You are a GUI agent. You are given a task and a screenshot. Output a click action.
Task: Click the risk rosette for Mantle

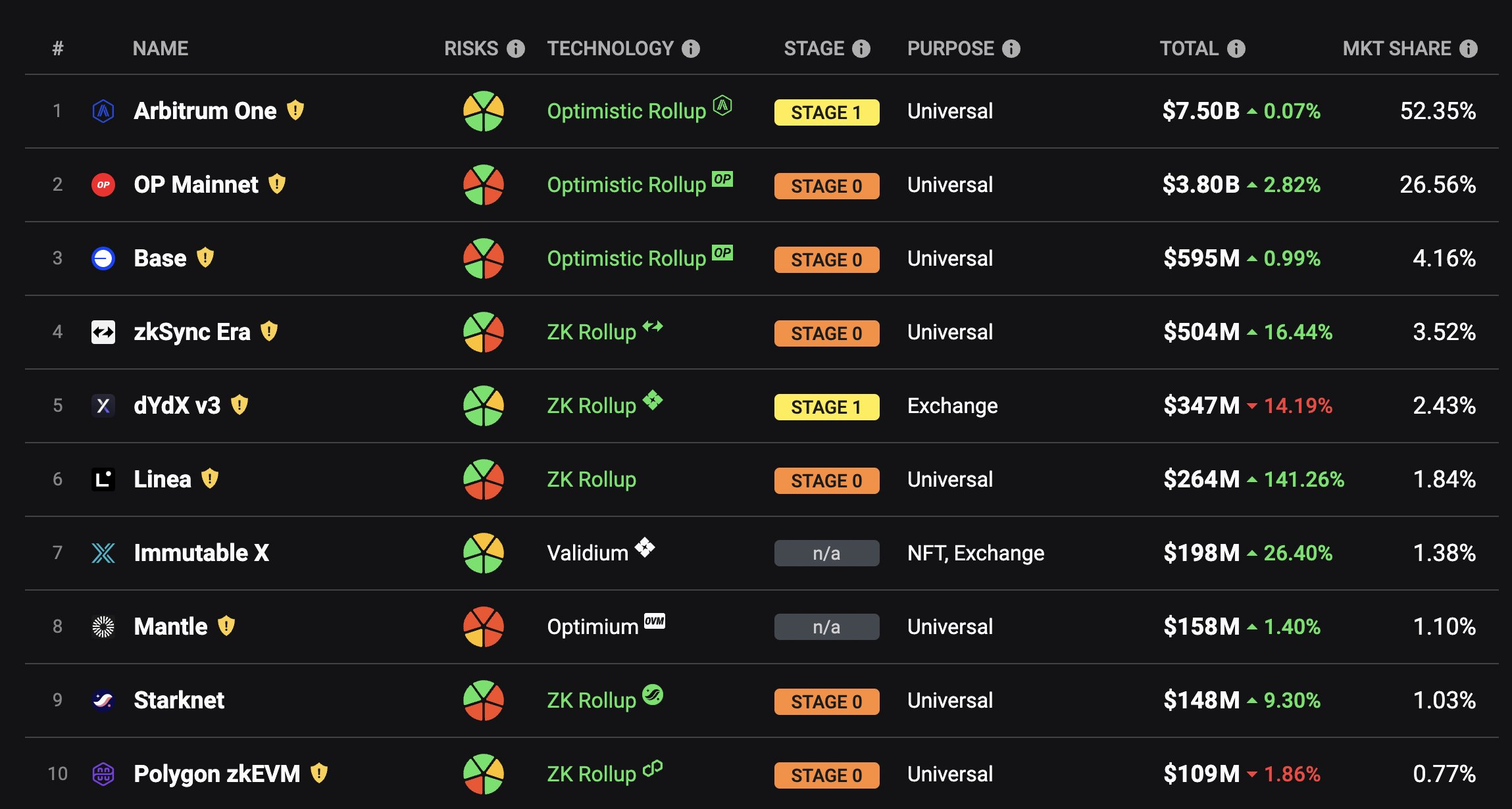pos(484,627)
